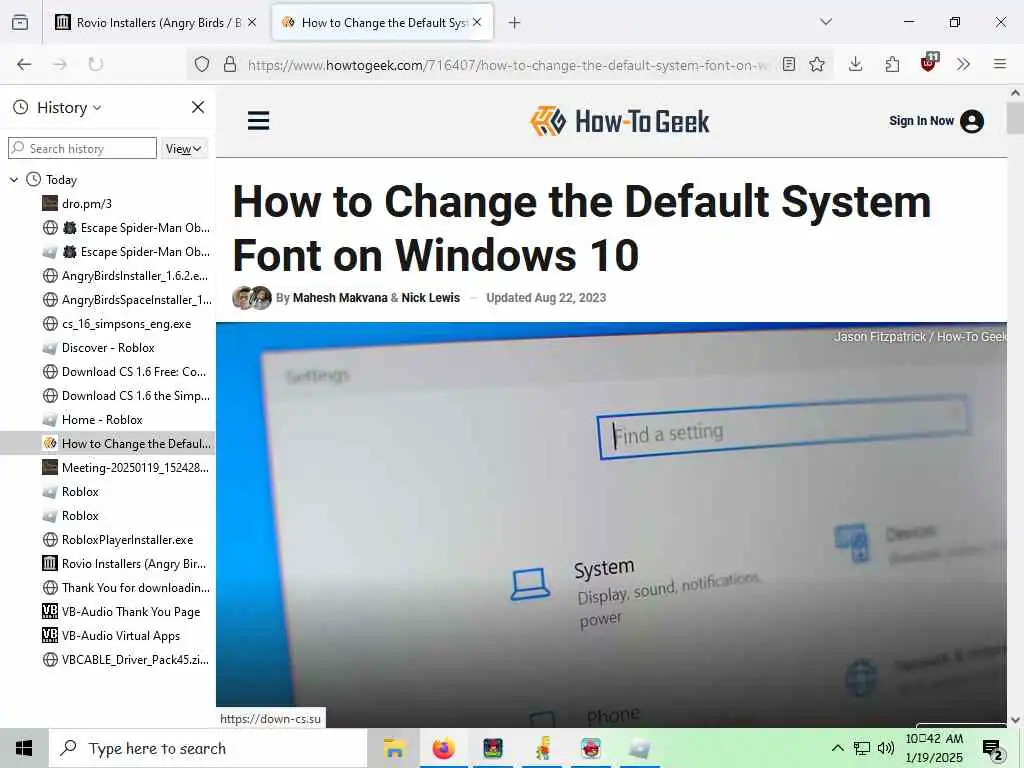The width and height of the screenshot is (1024, 768).
Task: Toggle Reader View for this article
Action: coord(789,64)
